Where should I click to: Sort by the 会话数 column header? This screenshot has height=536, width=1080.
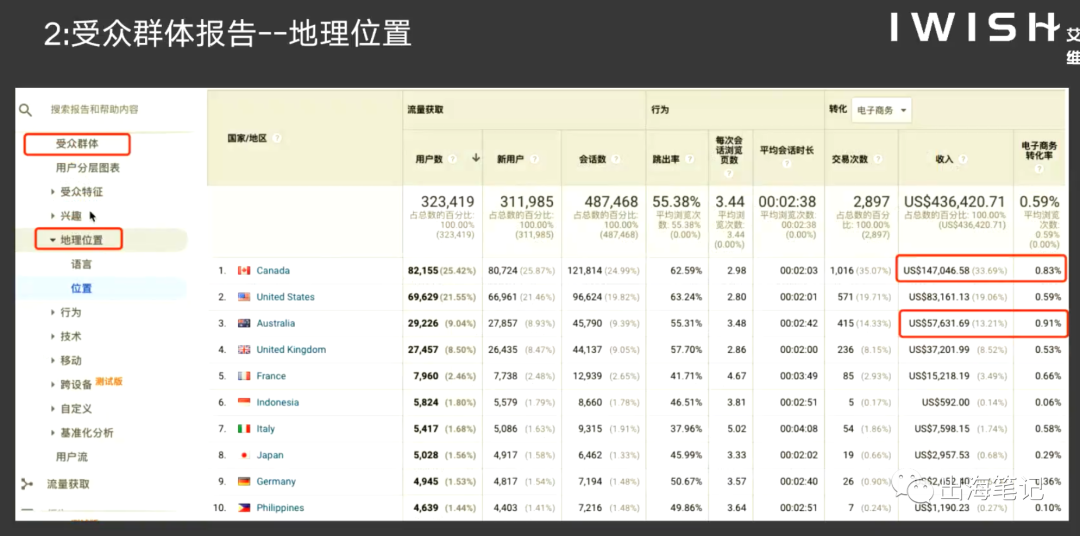pyautogui.click(x=592, y=159)
